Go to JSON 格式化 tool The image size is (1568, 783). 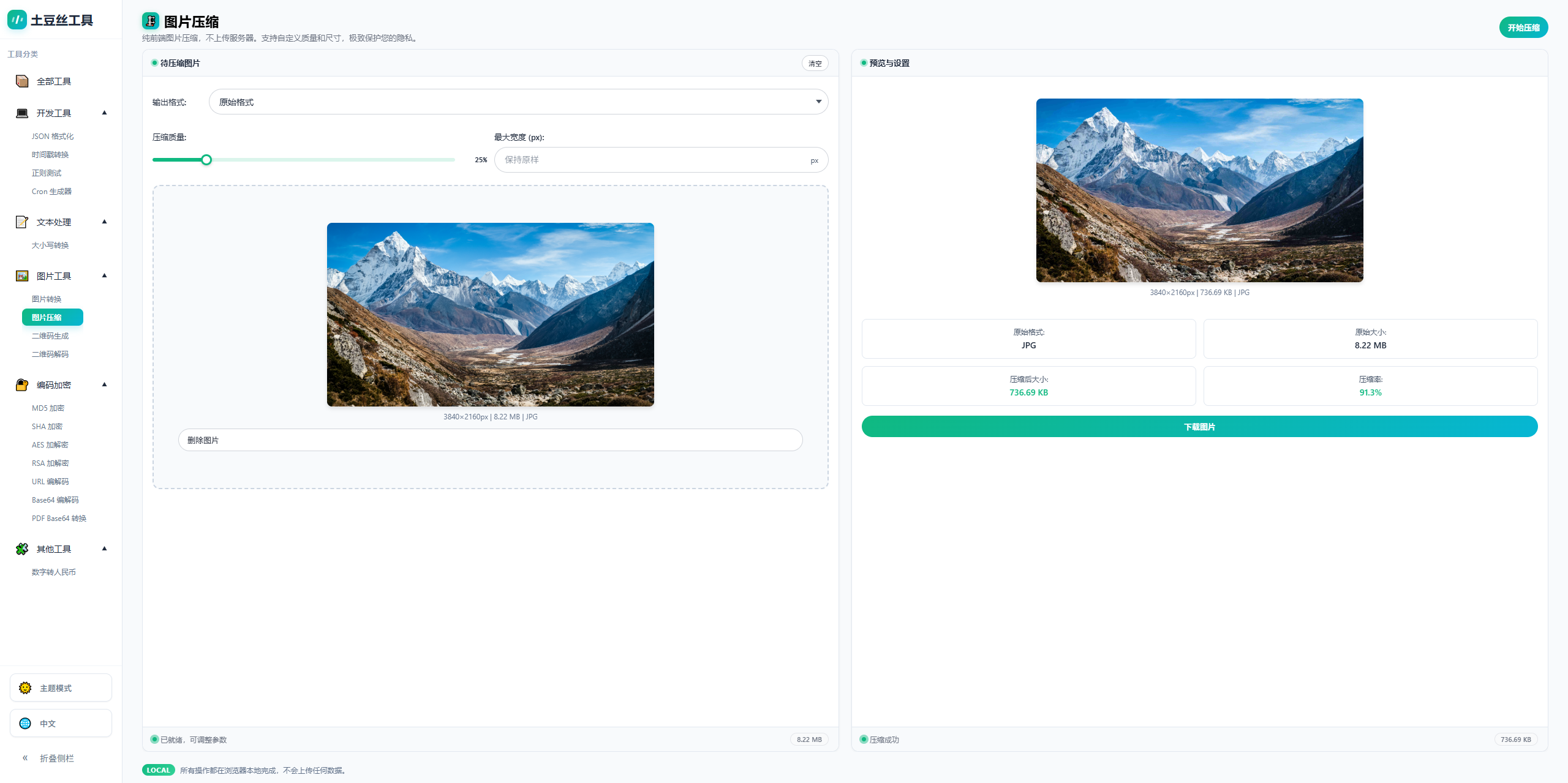click(x=53, y=137)
